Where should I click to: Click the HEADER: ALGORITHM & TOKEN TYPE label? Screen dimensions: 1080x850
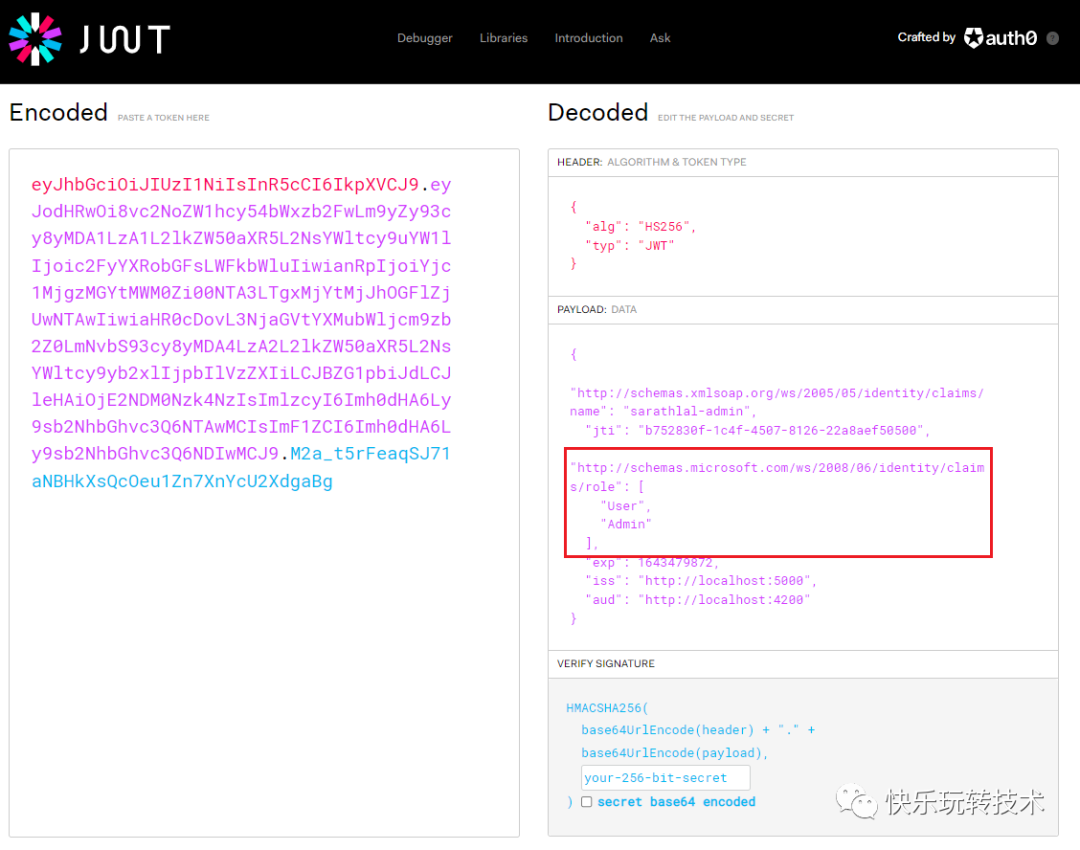(x=652, y=162)
